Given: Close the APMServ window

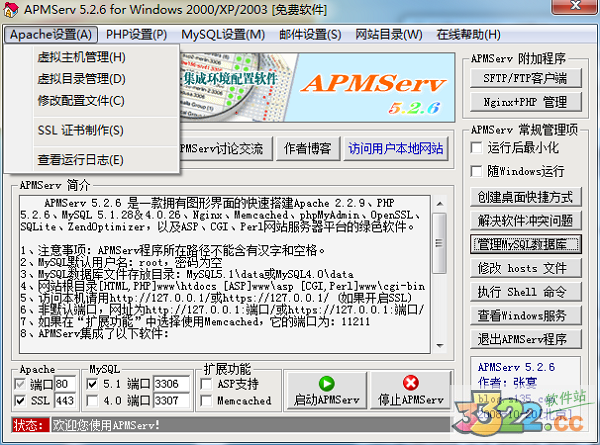Looking at the screenshot, I should (576, 5).
